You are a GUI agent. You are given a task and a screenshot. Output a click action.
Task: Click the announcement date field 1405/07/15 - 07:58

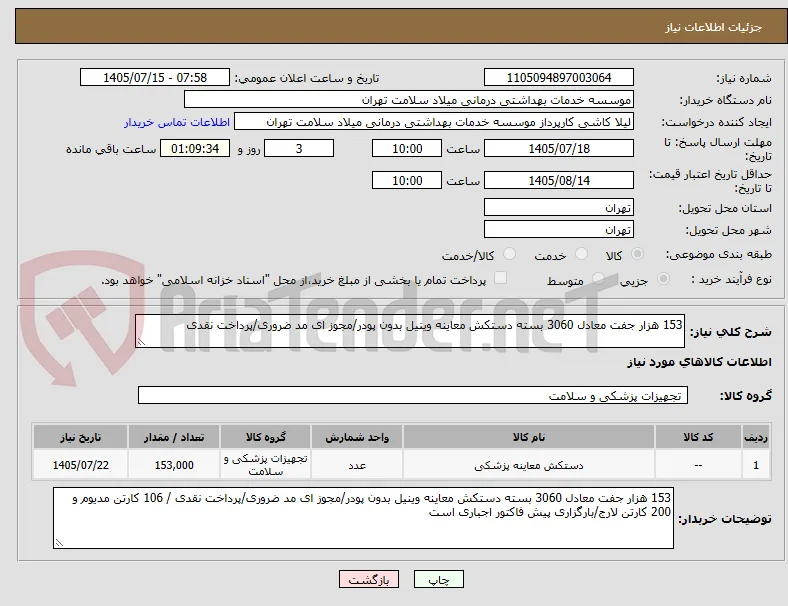coord(155,78)
